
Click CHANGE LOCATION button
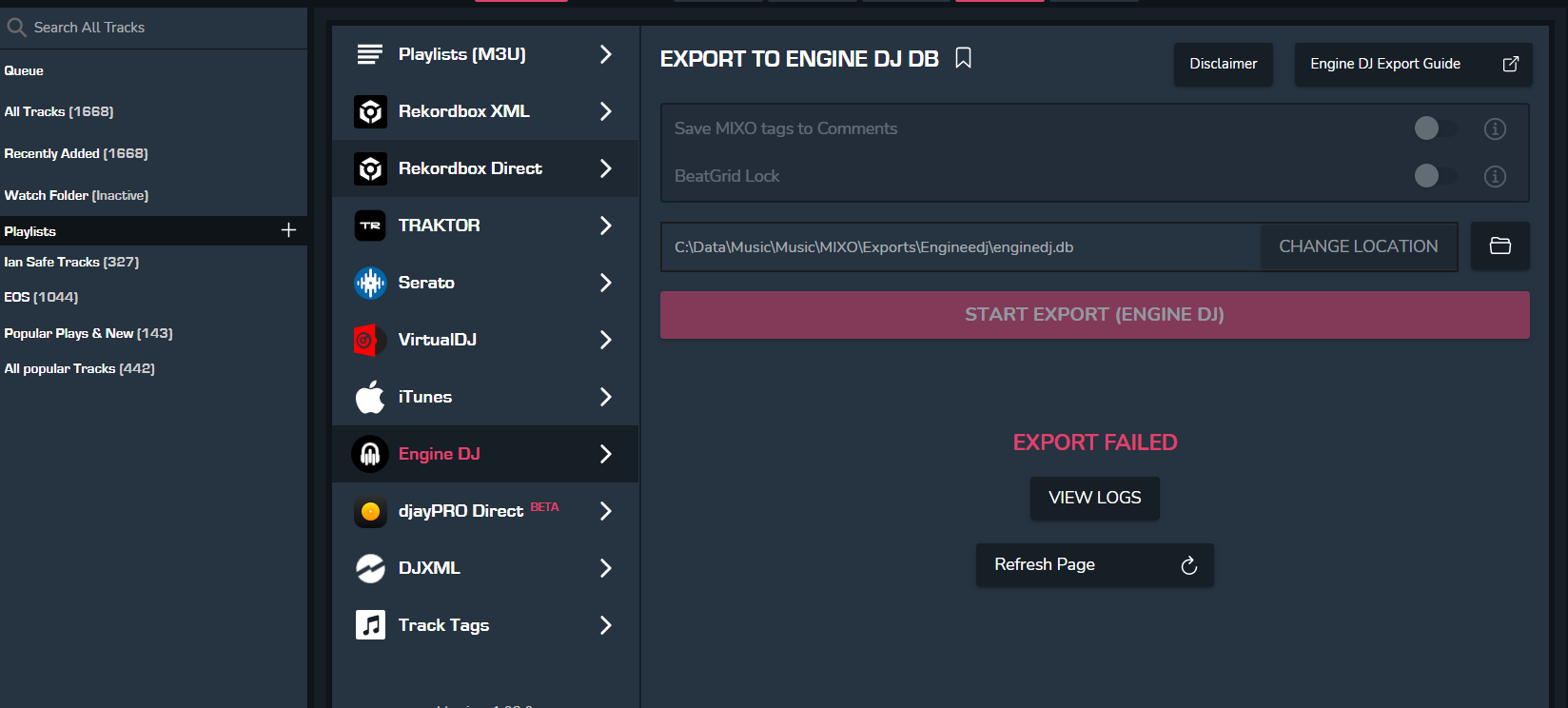1358,246
